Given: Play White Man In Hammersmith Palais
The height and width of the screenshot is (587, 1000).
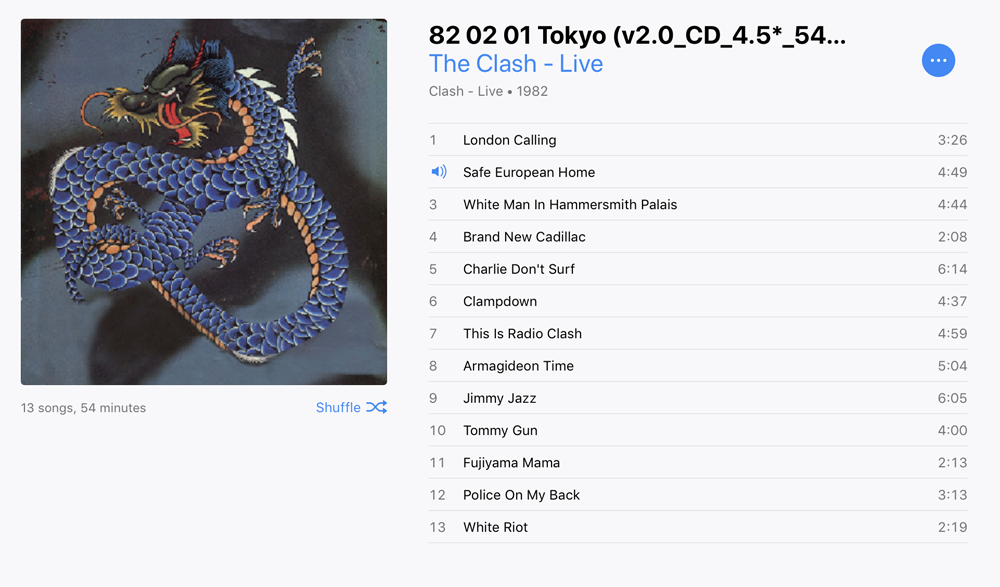Looking at the screenshot, I should coord(698,204).
